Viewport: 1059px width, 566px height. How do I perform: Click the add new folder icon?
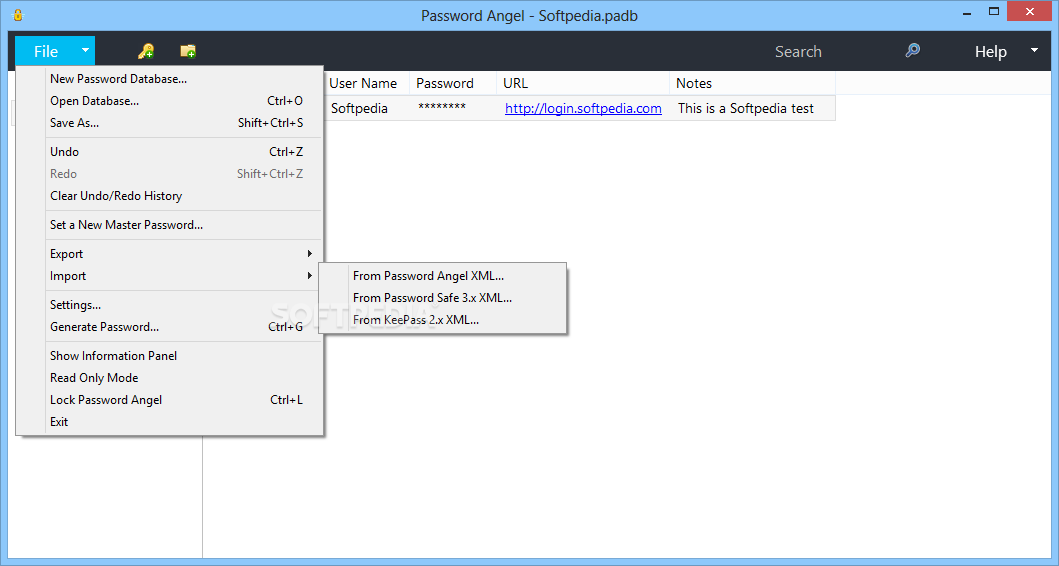pos(188,51)
